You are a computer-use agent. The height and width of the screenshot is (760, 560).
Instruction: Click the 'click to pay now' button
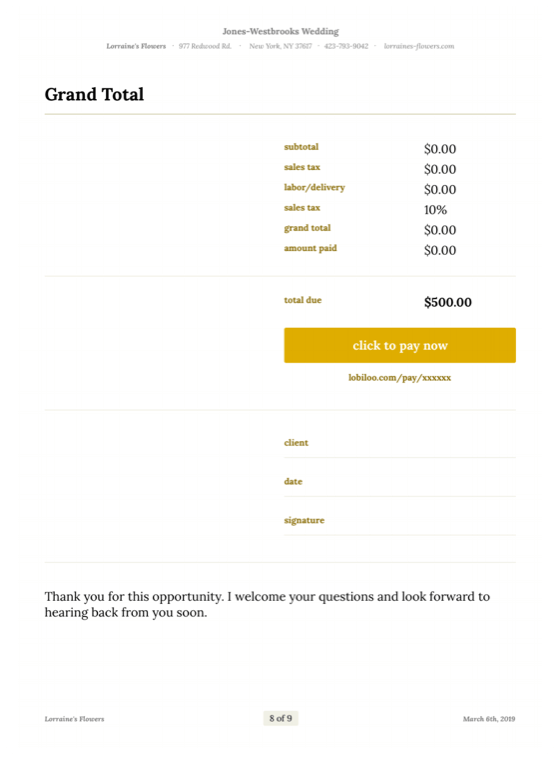(x=400, y=345)
